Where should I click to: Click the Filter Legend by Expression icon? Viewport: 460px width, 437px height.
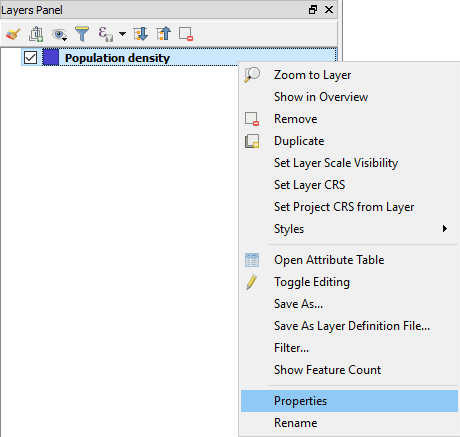coord(106,34)
